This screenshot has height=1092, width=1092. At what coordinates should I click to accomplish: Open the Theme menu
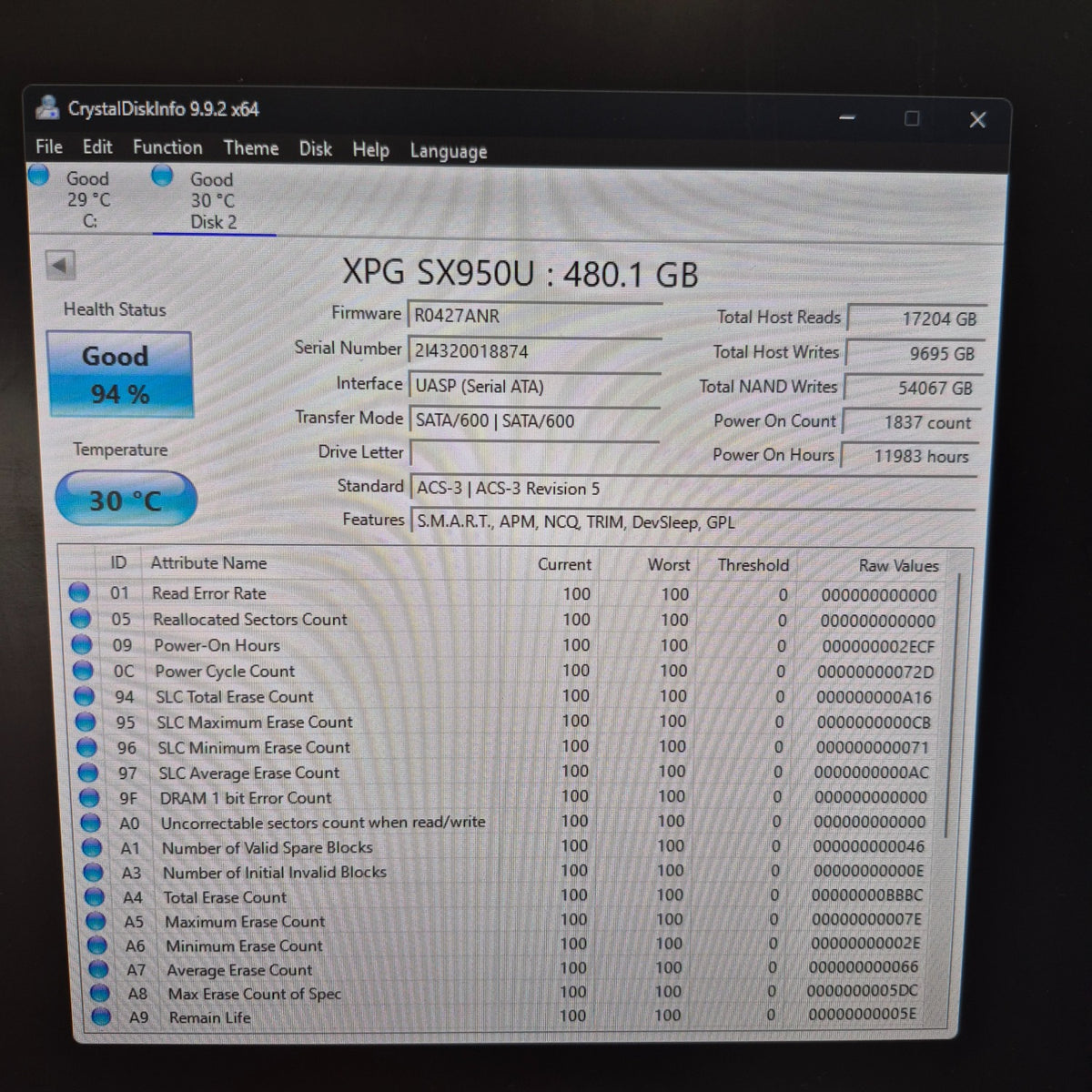(251, 148)
